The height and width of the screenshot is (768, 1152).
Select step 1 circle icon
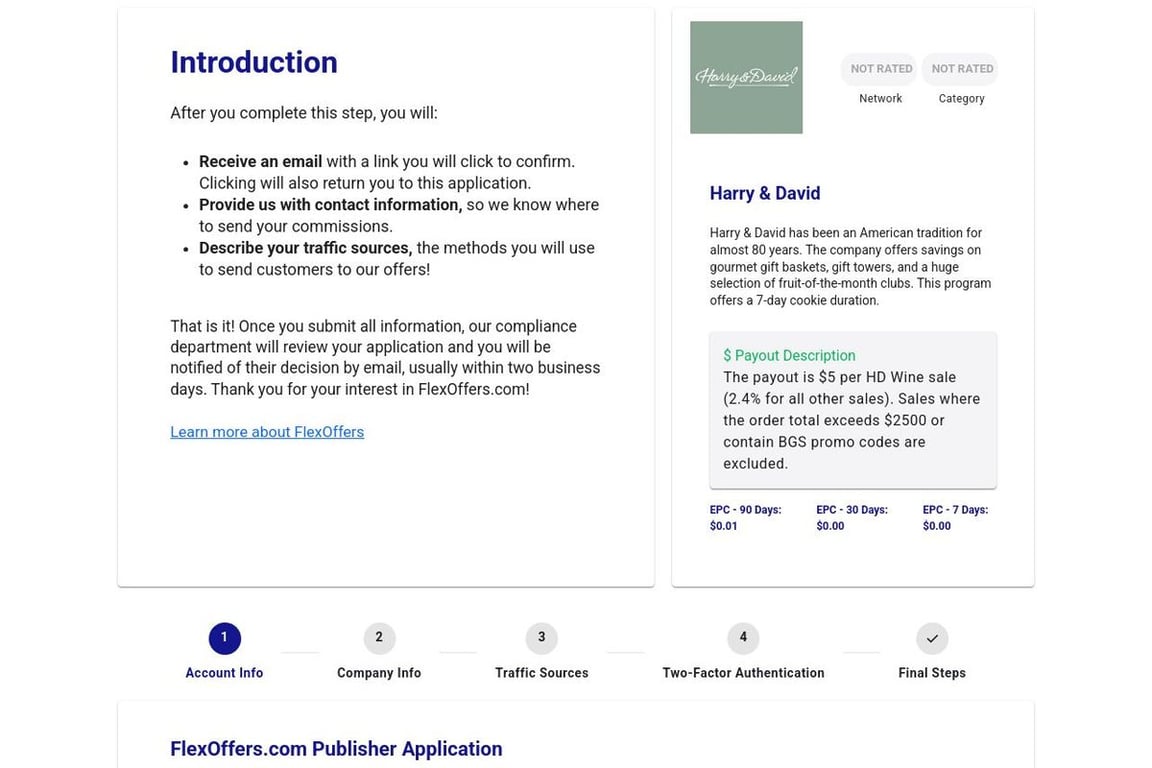[x=224, y=638]
